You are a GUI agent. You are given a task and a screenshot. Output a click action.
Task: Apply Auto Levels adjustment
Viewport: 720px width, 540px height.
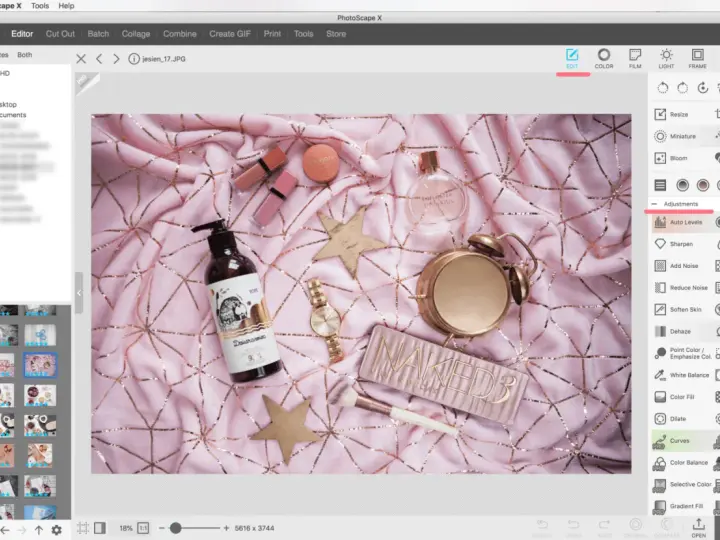(678, 222)
